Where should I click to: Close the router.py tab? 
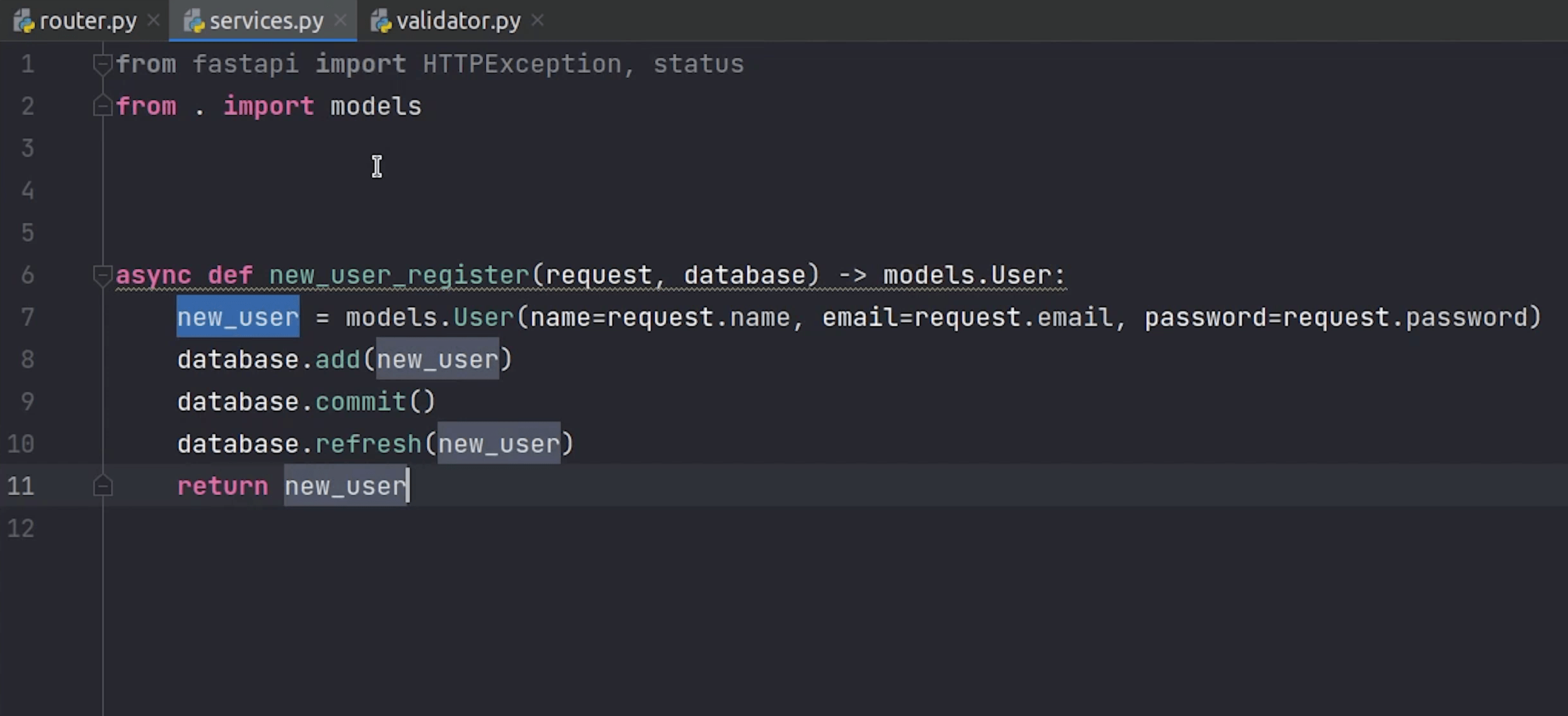pyautogui.click(x=154, y=21)
